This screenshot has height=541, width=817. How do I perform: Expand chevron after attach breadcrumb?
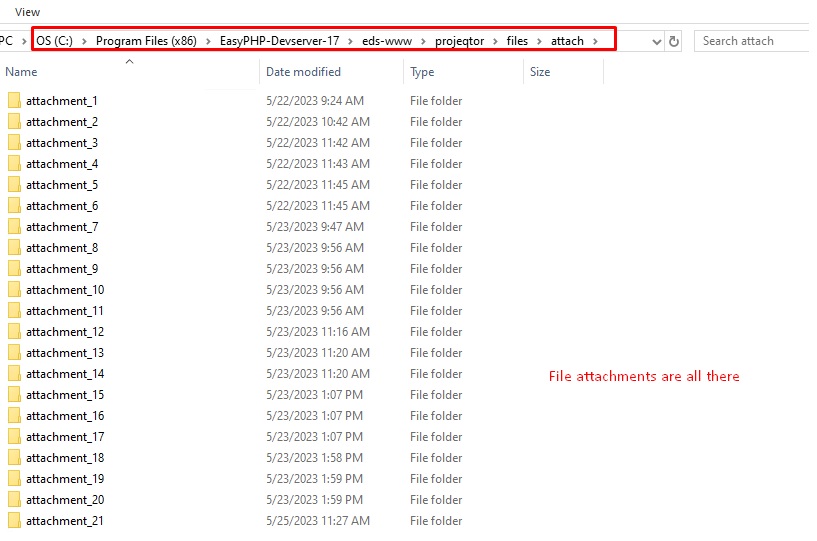pyautogui.click(x=595, y=41)
